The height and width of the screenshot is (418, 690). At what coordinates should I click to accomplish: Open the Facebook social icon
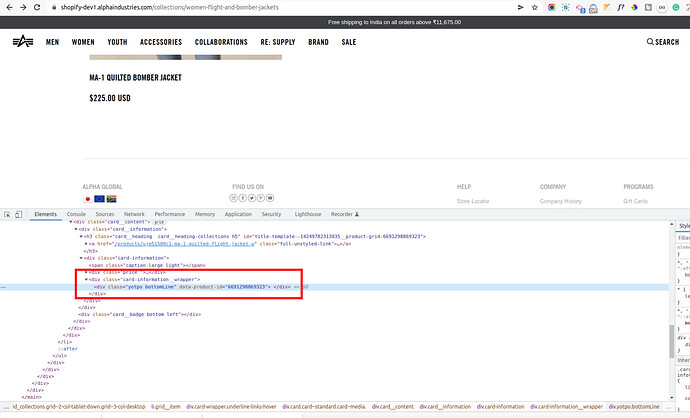pos(242,198)
